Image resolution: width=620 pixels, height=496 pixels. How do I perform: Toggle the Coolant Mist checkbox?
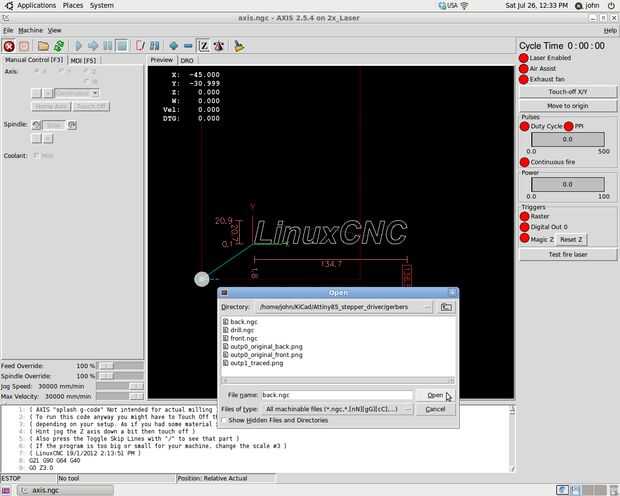36,155
